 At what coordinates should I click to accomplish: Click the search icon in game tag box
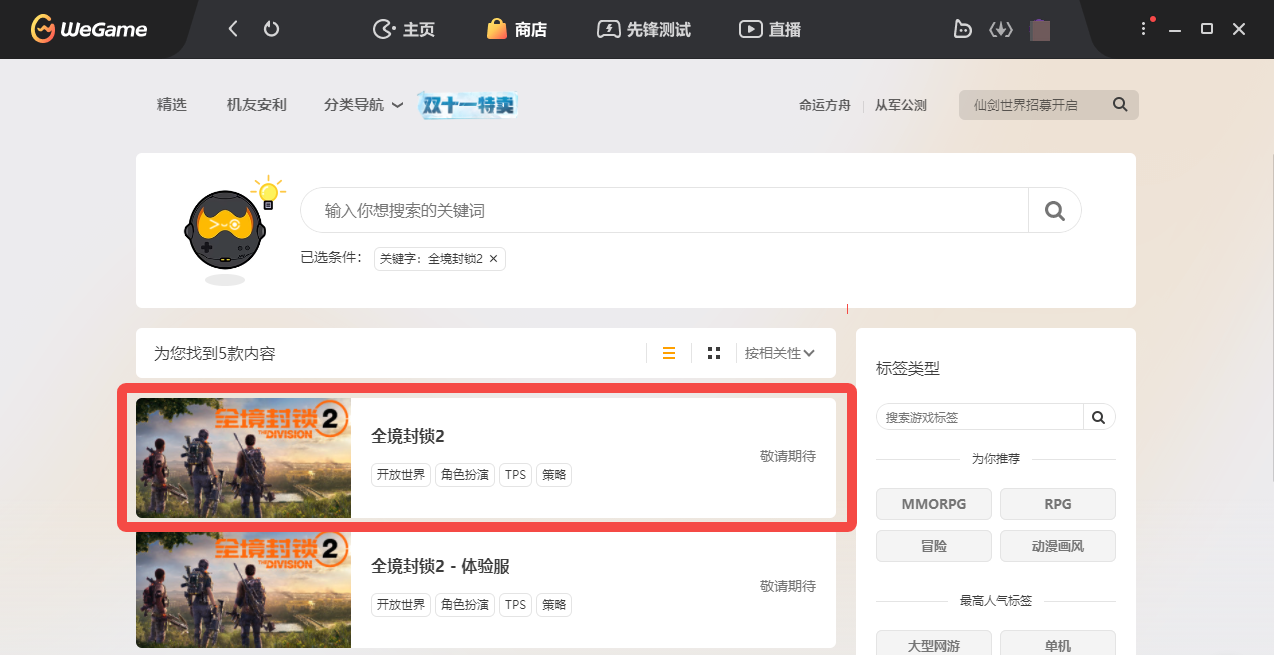[1098, 417]
